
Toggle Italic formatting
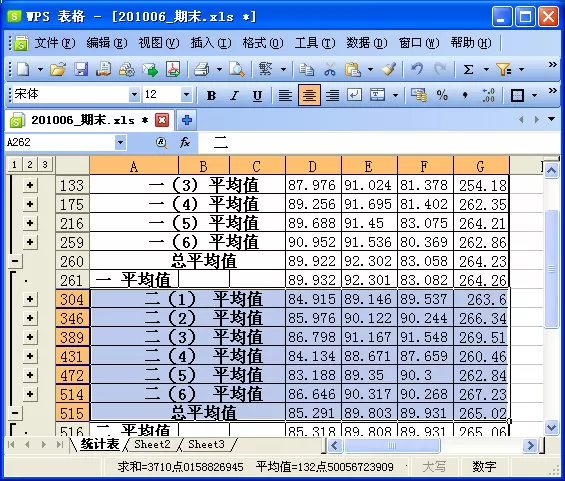234,95
